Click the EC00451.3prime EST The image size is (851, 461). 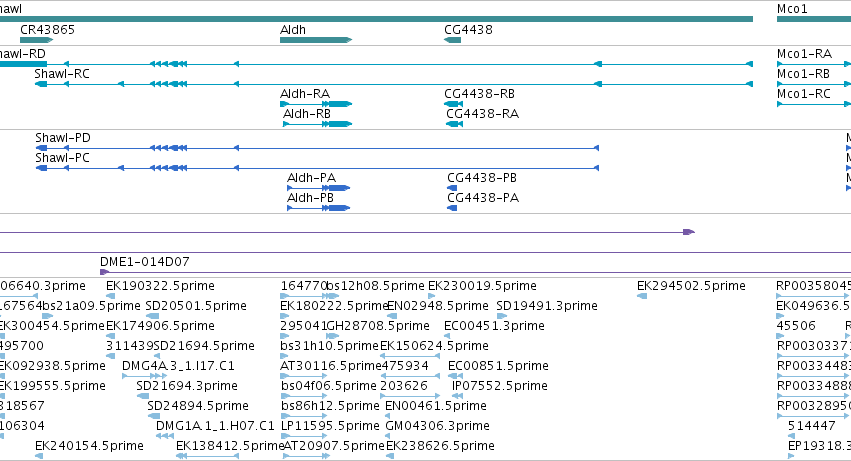pyautogui.click(x=494, y=326)
